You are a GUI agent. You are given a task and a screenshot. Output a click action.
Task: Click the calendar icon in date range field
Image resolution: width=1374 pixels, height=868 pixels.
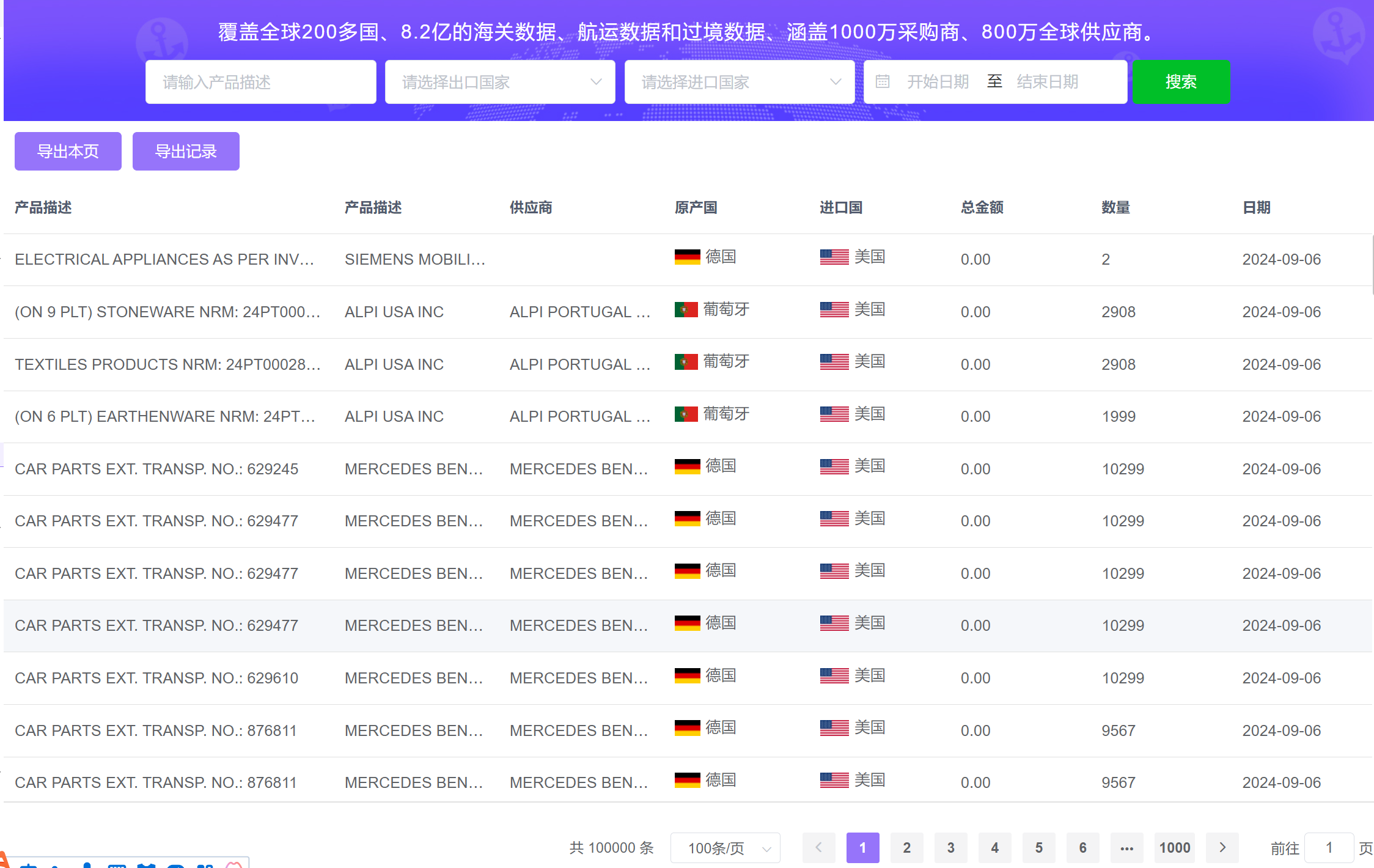[x=882, y=81]
